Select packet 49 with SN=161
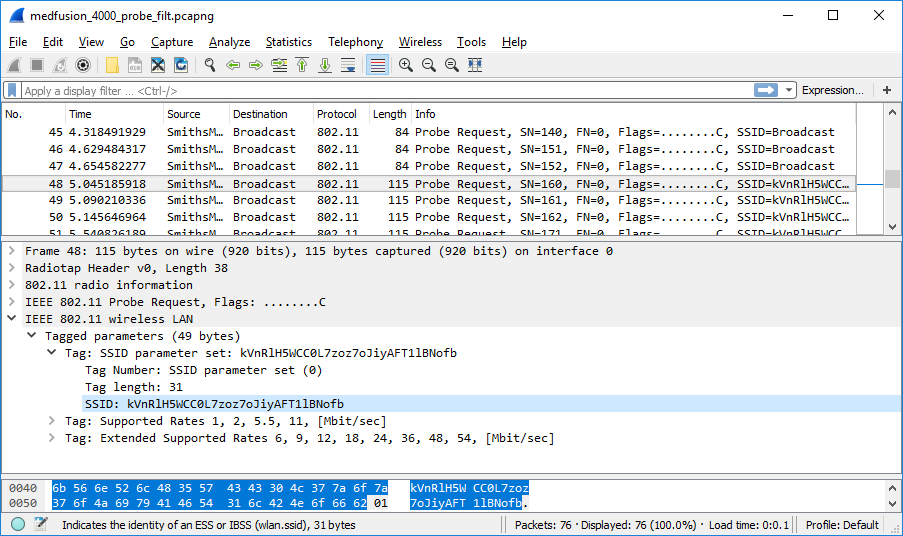 click(428, 200)
